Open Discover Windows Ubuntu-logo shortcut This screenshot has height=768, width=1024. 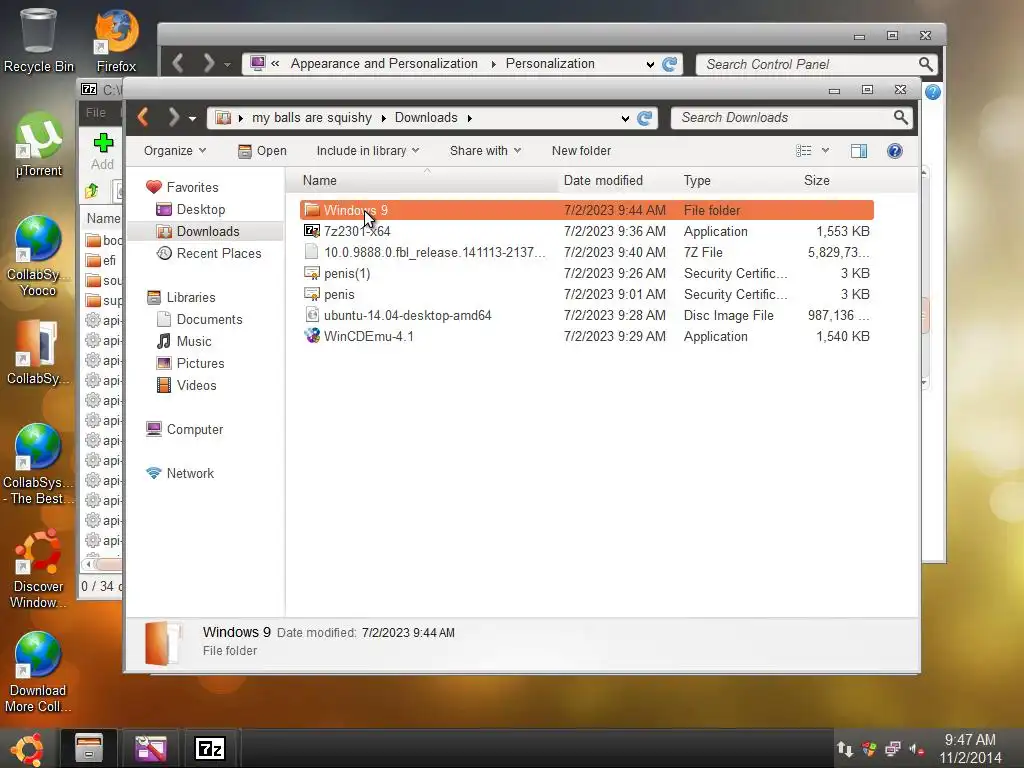point(38,568)
